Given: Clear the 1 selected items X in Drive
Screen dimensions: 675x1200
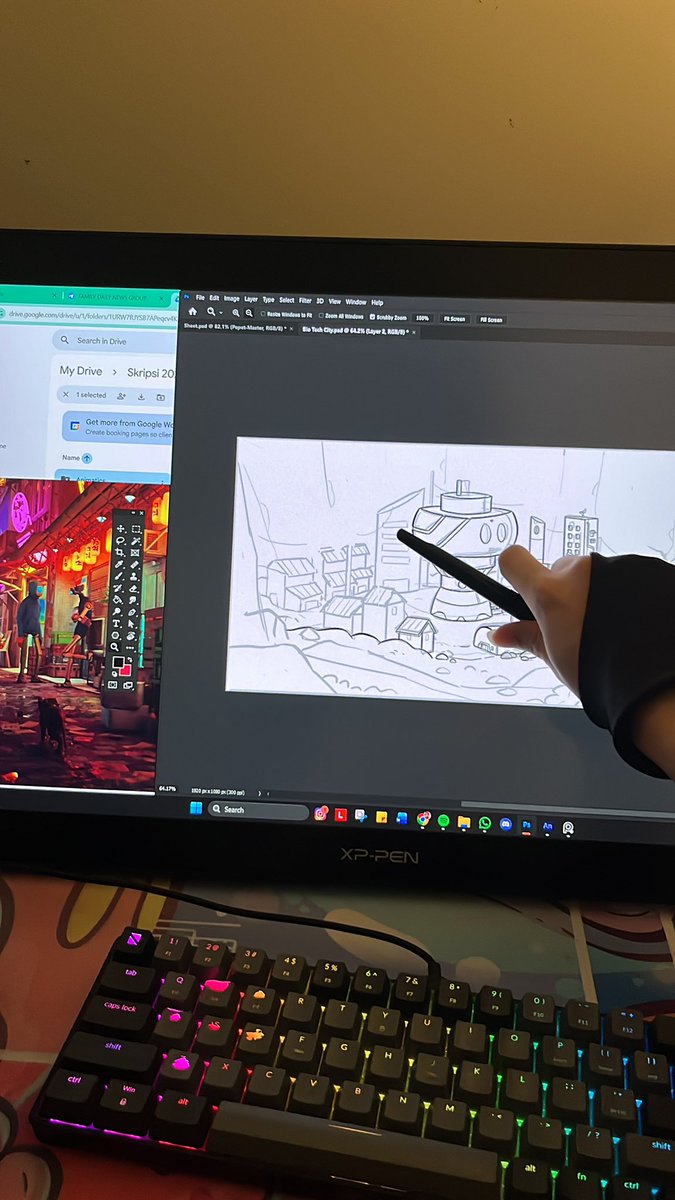Looking at the screenshot, I should coord(66,395).
